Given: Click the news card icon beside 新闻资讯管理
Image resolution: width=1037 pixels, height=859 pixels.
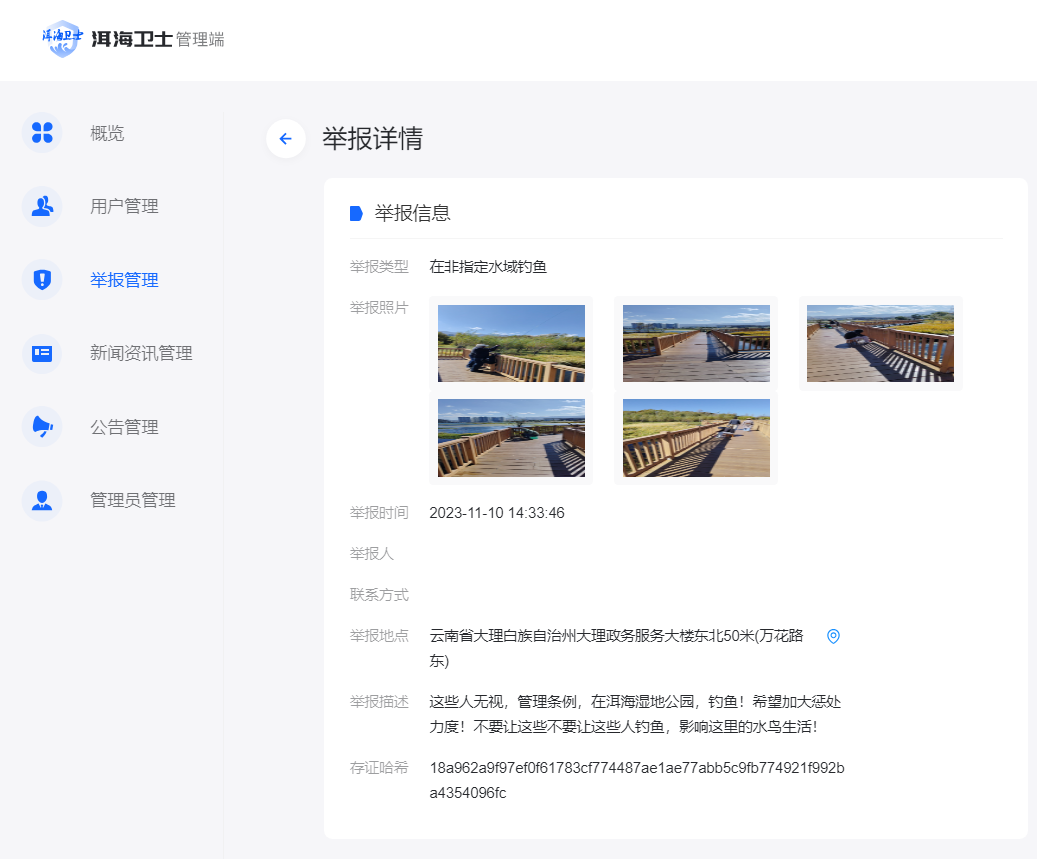Looking at the screenshot, I should [42, 353].
